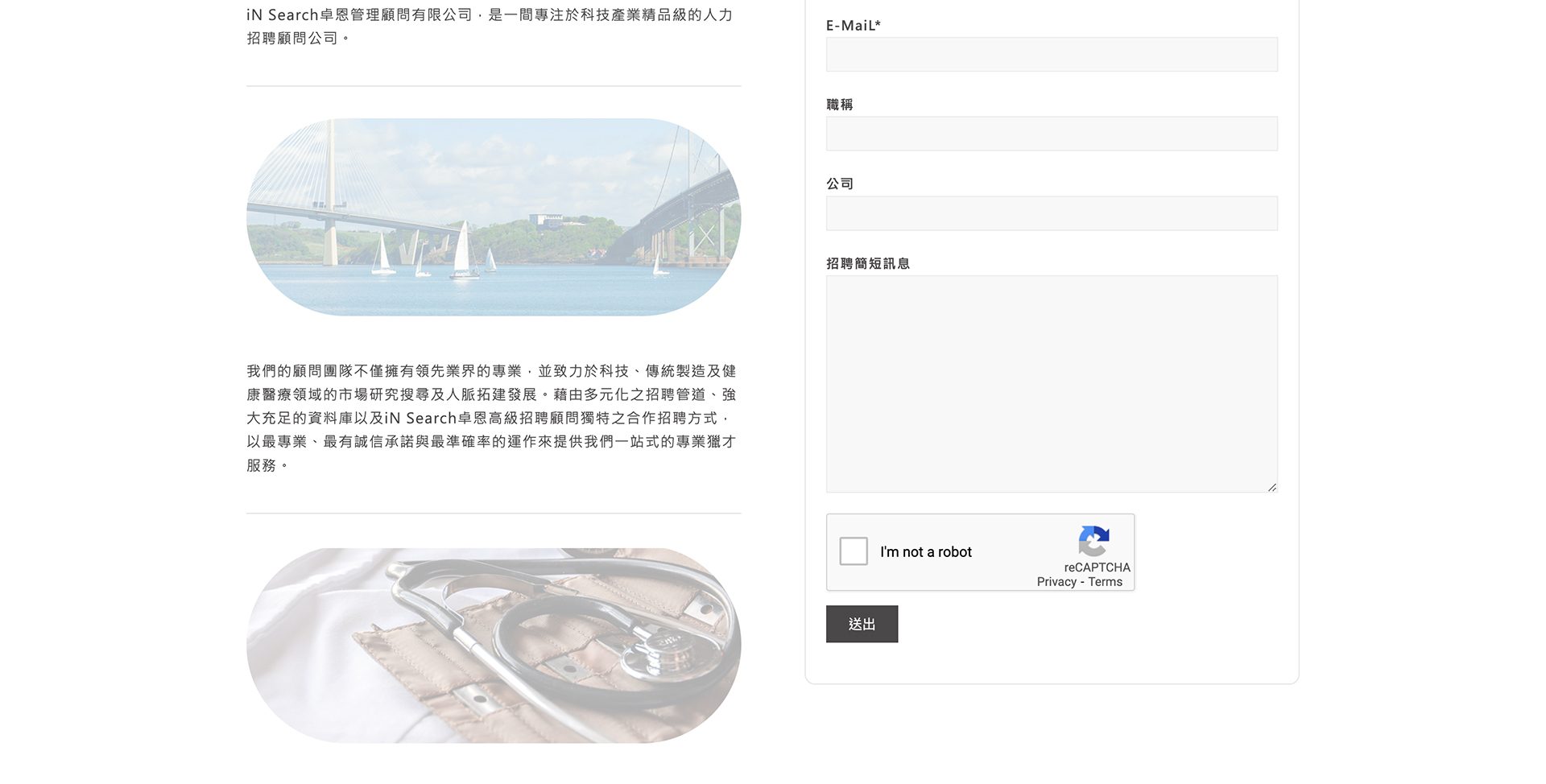Screen dimensions: 1546x784
Task: Open the reCAPTCHA Privacy link
Action: (1056, 582)
